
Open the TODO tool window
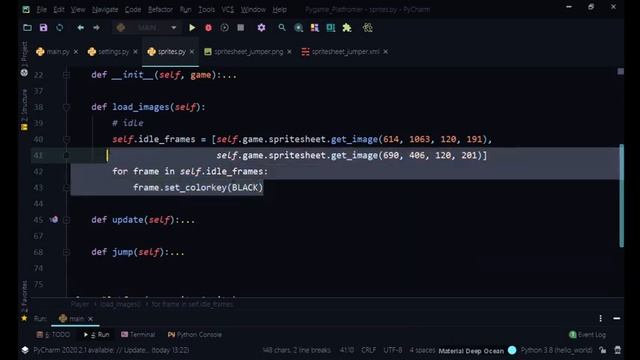tap(53, 335)
